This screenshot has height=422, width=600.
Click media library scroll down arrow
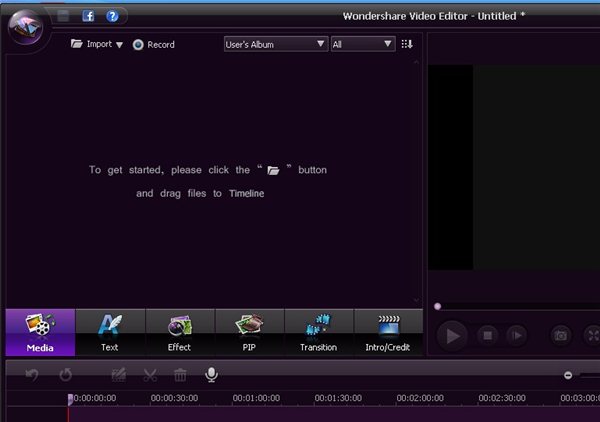pyautogui.click(x=416, y=300)
